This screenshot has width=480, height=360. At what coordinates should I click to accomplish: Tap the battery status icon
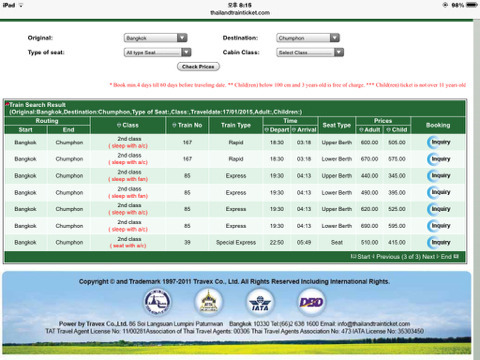[472, 5]
